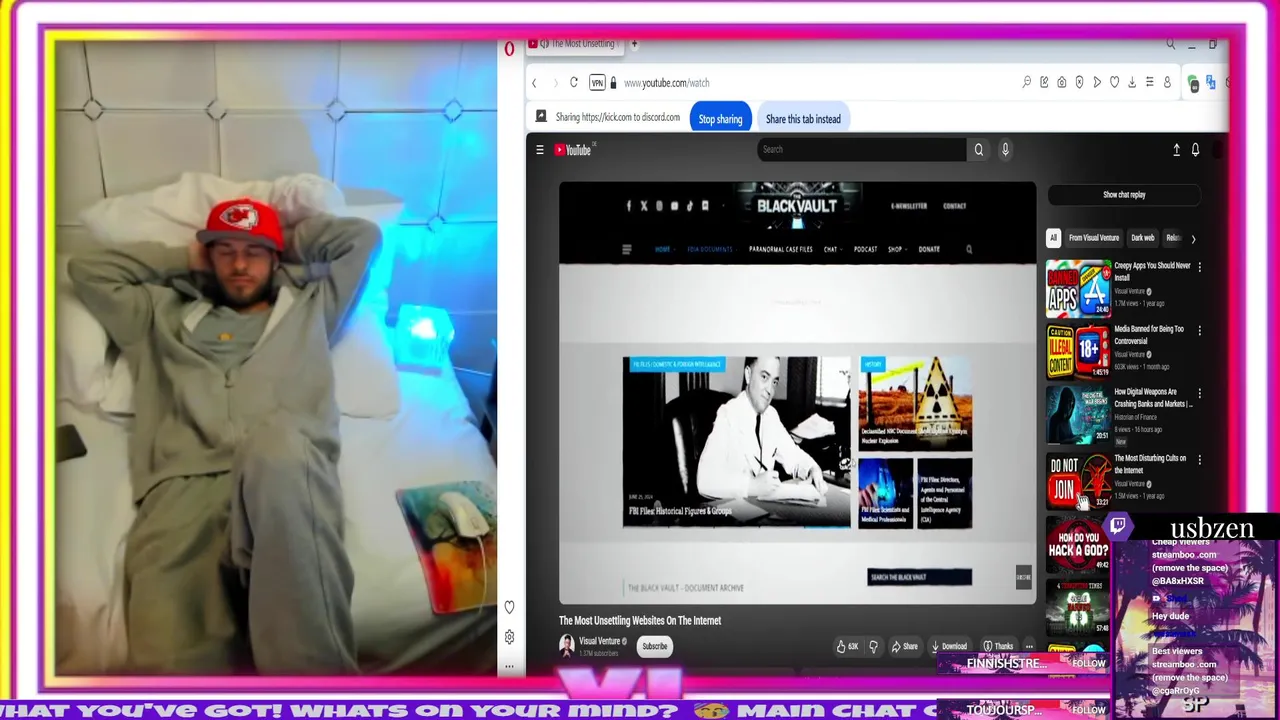This screenshot has height=720, width=1280.
Task: Open Opera sidebar settings gear
Action: tap(509, 637)
